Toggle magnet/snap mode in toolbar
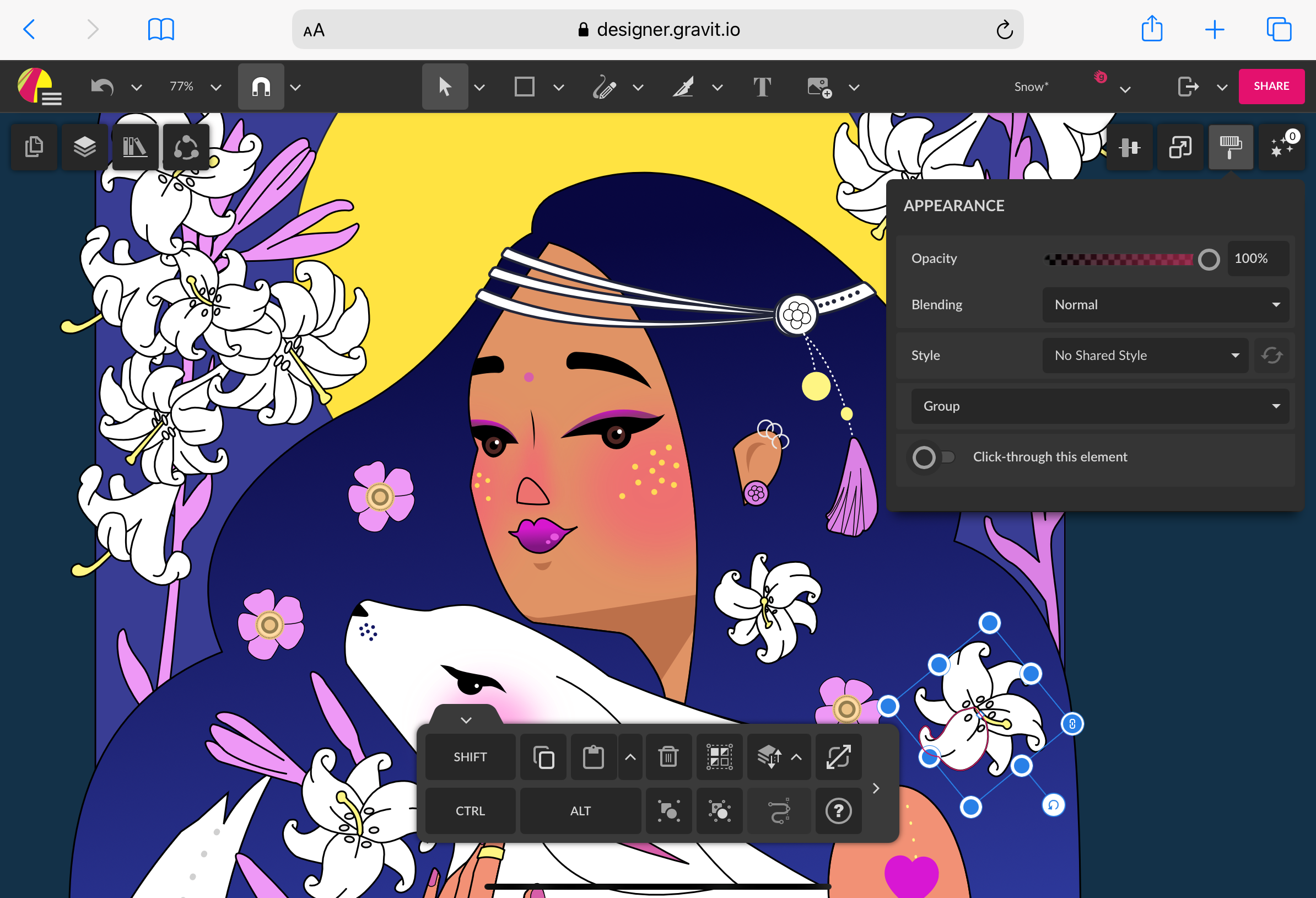The image size is (1316, 898). click(262, 87)
